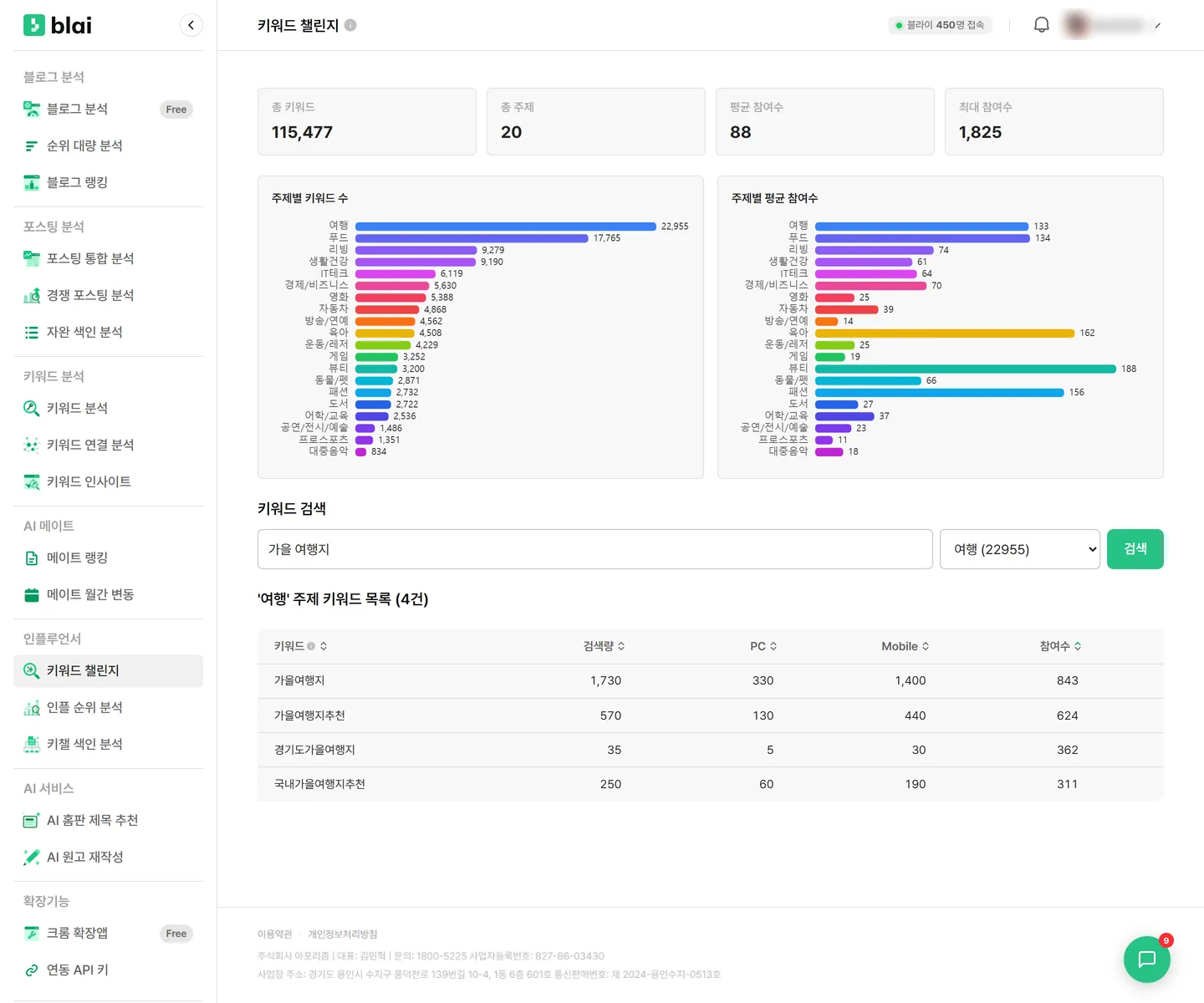Open the 개인정보처리방침 footer link
Screen dimensions: 1204x1003
click(x=342, y=934)
